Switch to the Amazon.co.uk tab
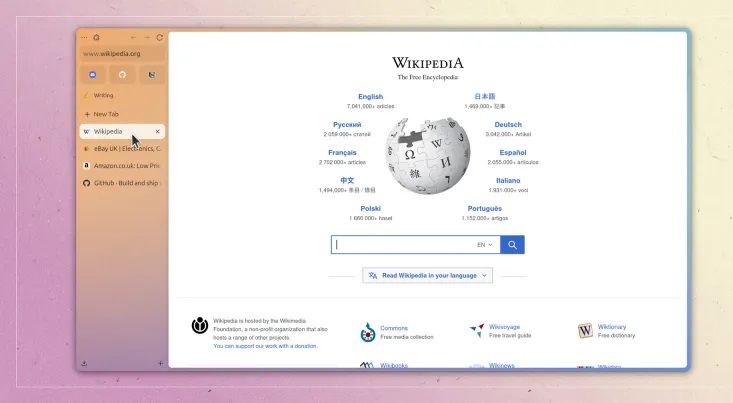This screenshot has height=403, width=733. (121, 165)
